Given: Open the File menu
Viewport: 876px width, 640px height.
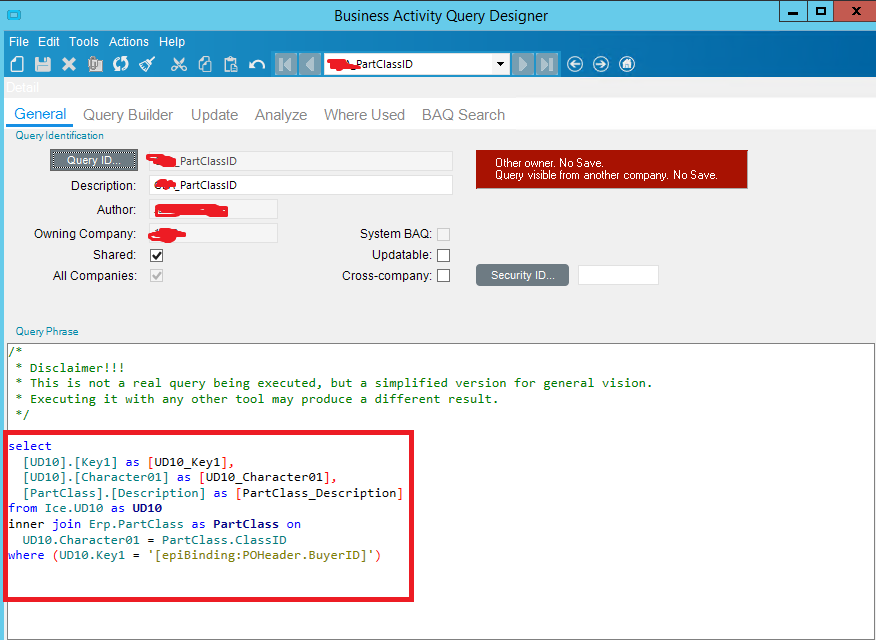Looking at the screenshot, I should coord(18,42).
